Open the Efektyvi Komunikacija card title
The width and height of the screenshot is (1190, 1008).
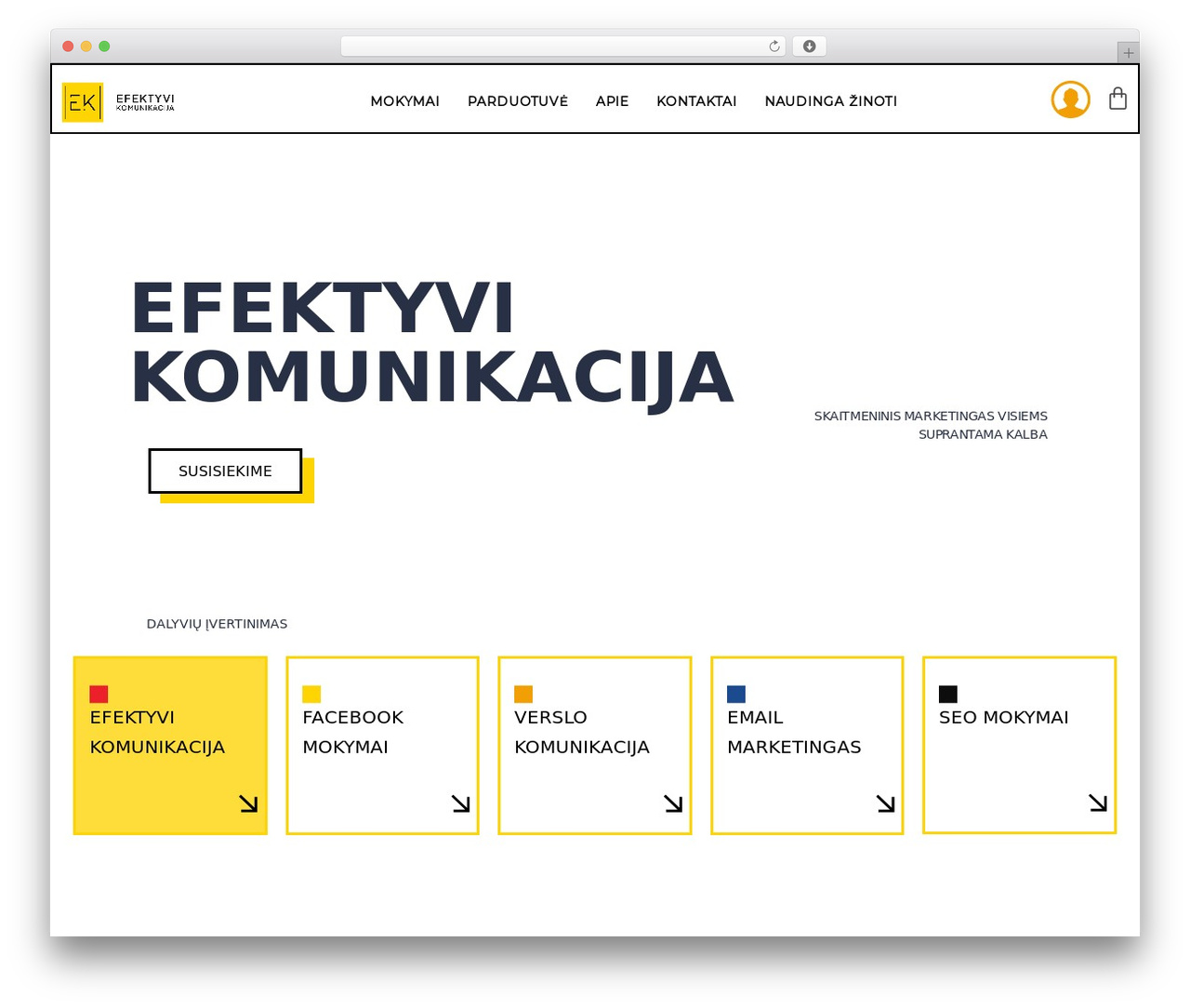(x=157, y=732)
